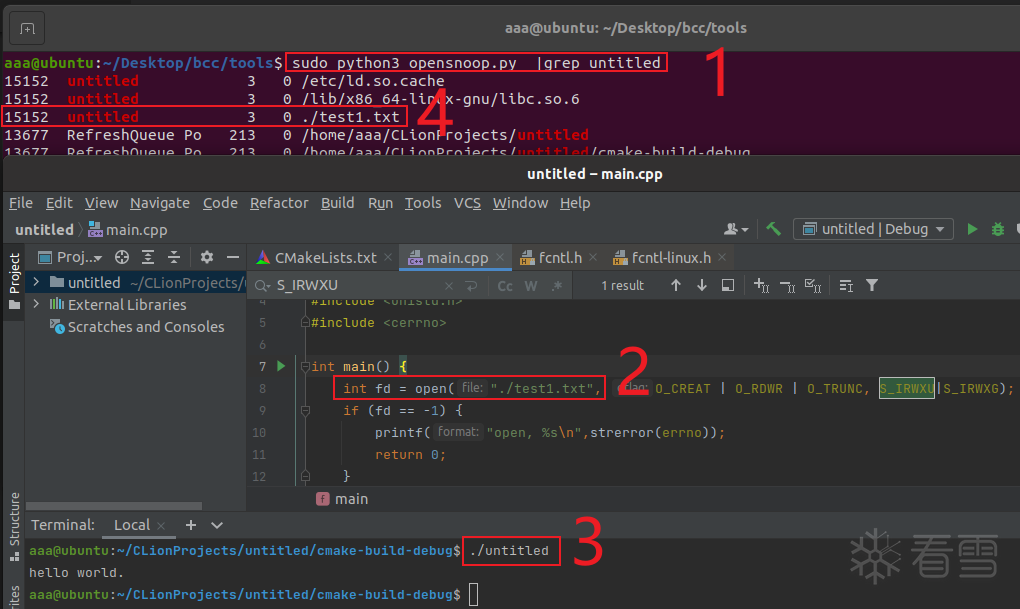Run the untitled Debug configuration
The image size is (1020, 609).
[x=972, y=229]
